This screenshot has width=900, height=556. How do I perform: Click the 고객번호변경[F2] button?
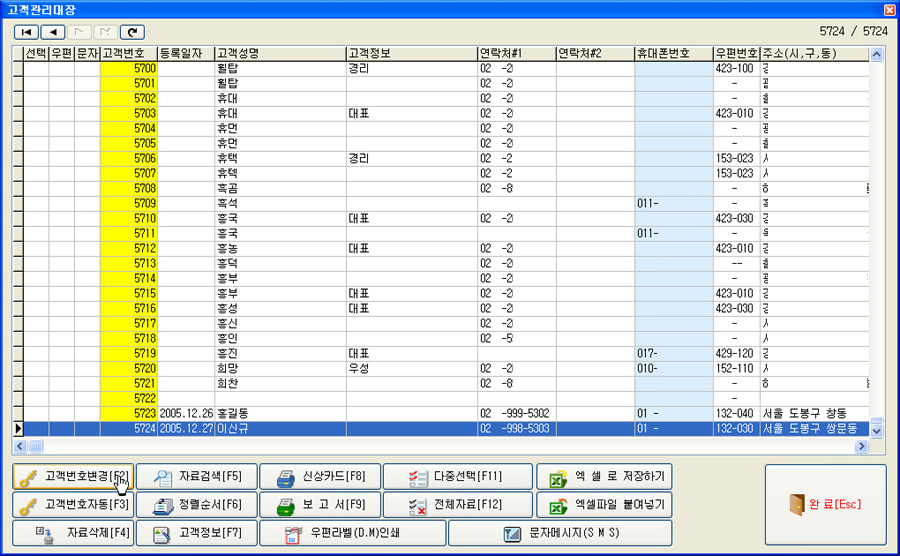pyautogui.click(x=73, y=476)
